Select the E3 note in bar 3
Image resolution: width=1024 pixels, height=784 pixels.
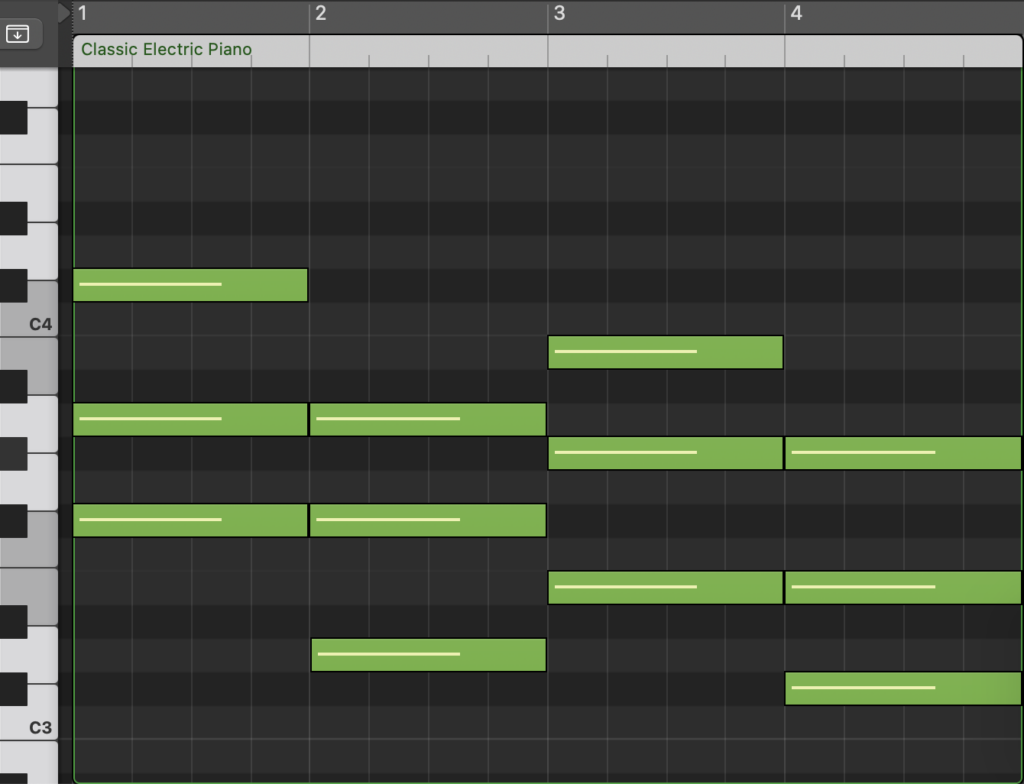(665, 587)
